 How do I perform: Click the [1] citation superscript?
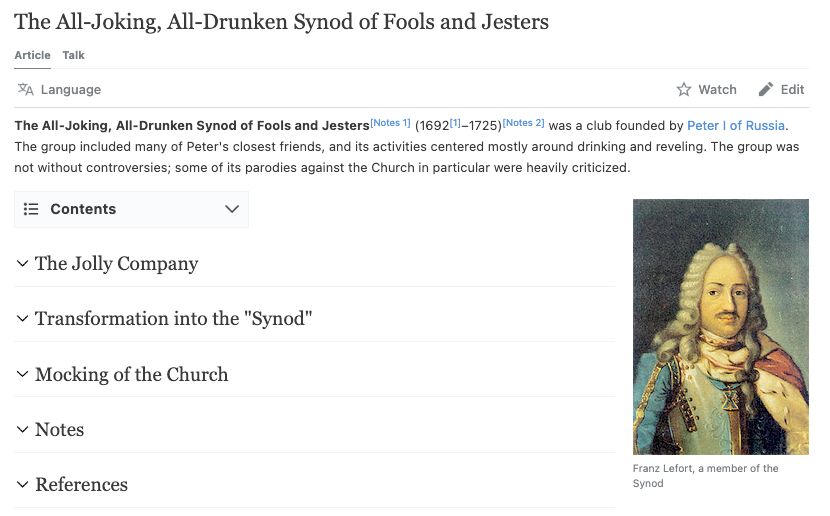455,123
